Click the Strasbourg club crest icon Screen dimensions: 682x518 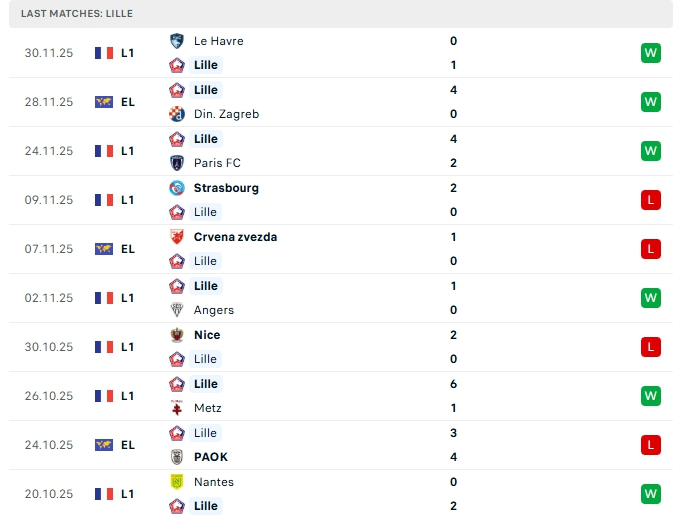[x=177, y=188]
